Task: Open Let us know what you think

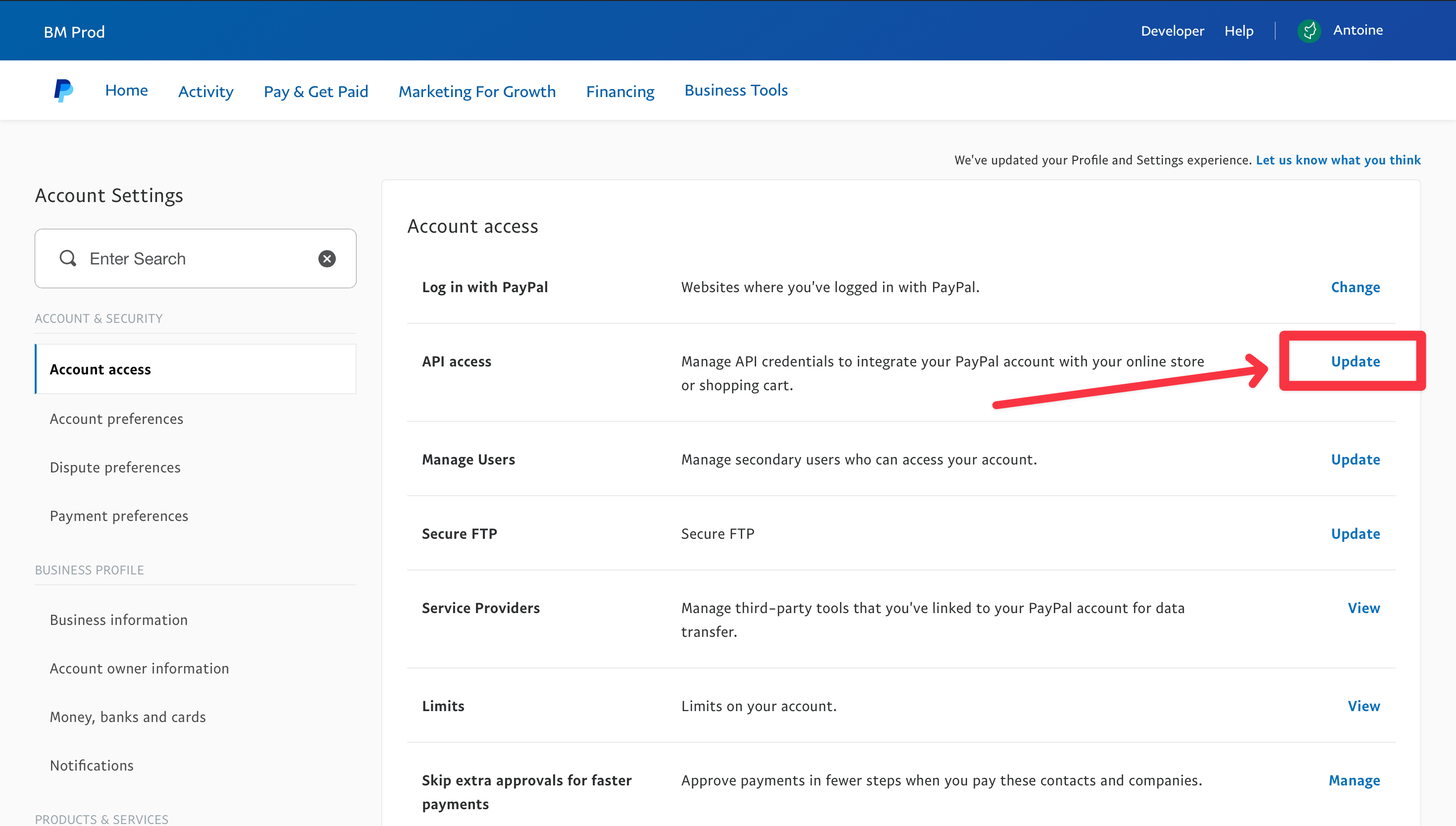Action: [1338, 160]
